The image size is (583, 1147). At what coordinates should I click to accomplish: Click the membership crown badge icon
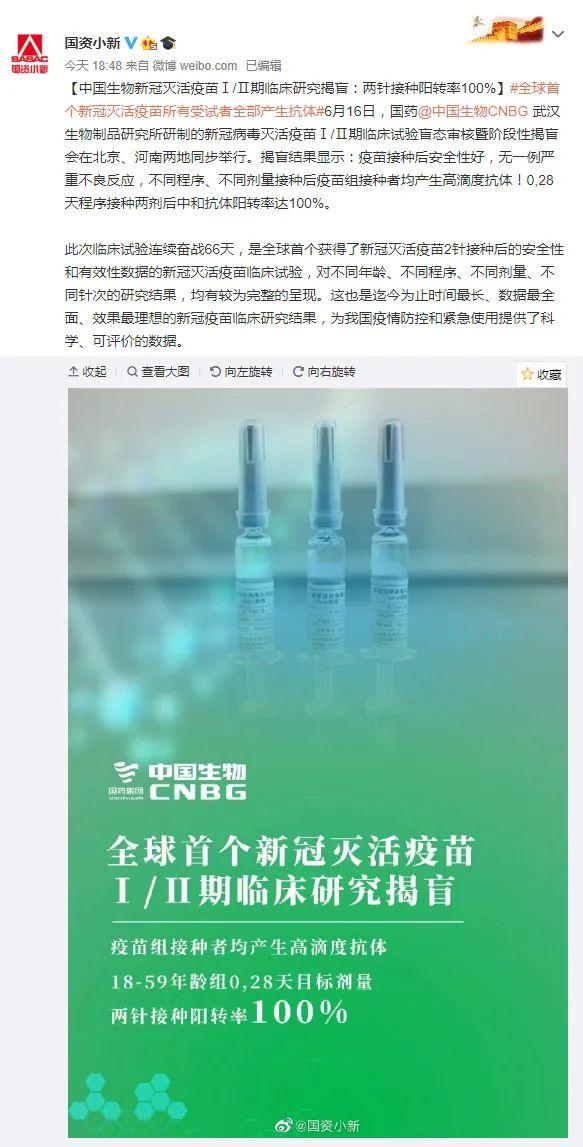148,42
